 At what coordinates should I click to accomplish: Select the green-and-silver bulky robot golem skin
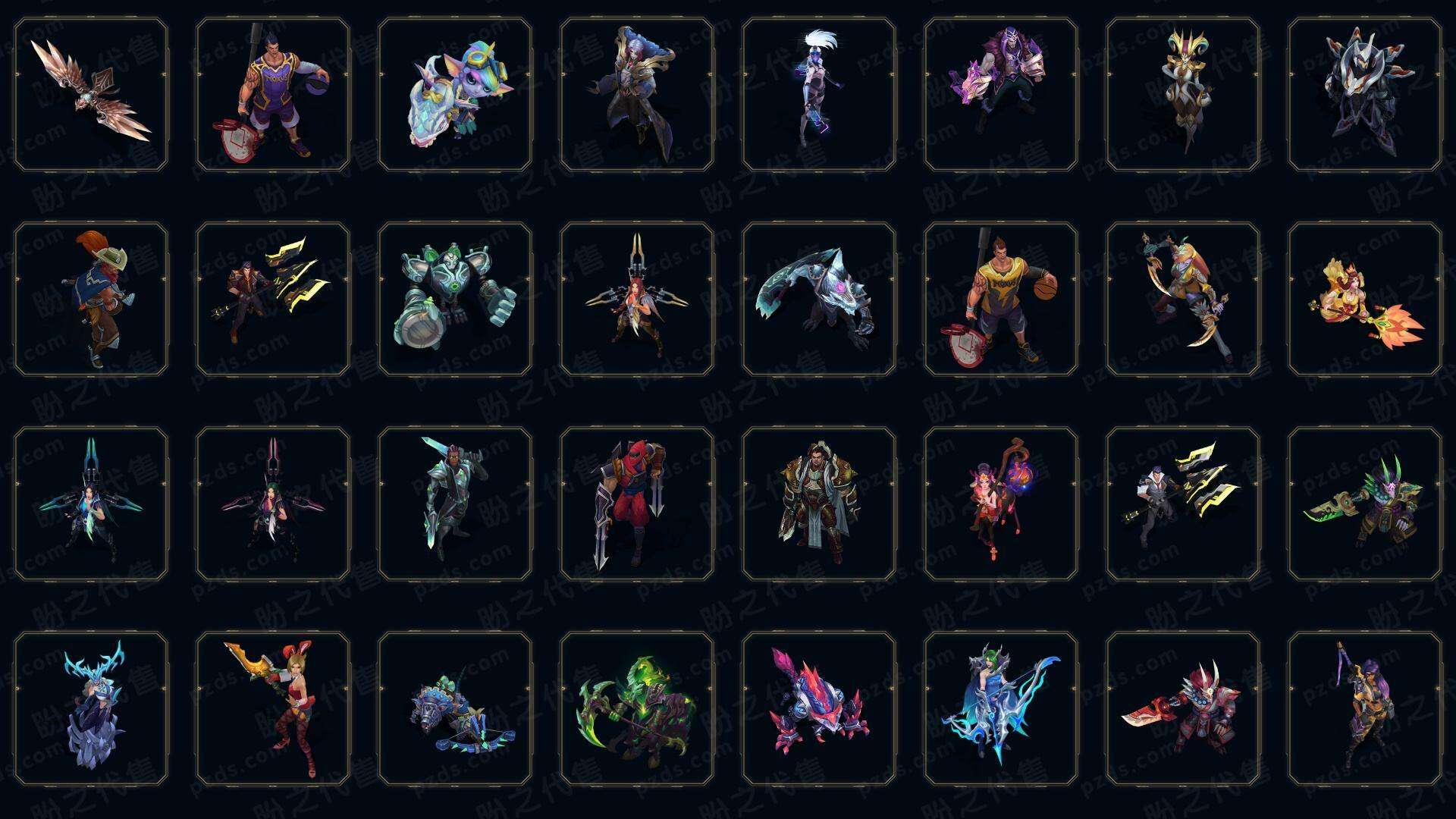click(x=455, y=299)
